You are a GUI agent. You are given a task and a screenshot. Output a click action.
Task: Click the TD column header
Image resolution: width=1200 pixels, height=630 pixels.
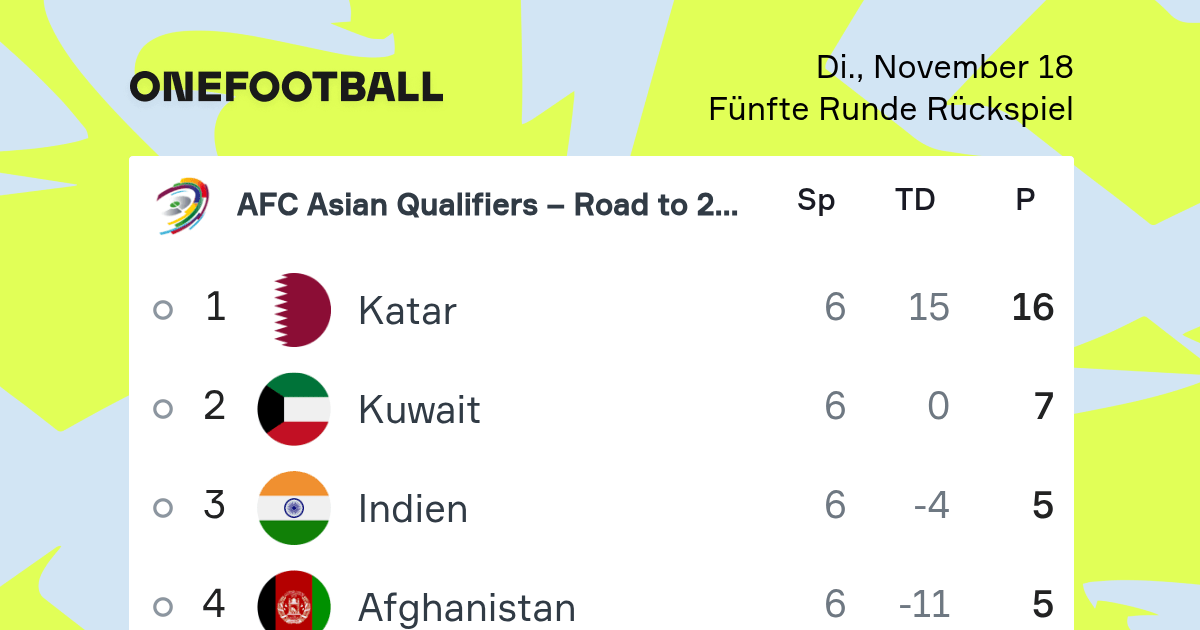pos(915,200)
